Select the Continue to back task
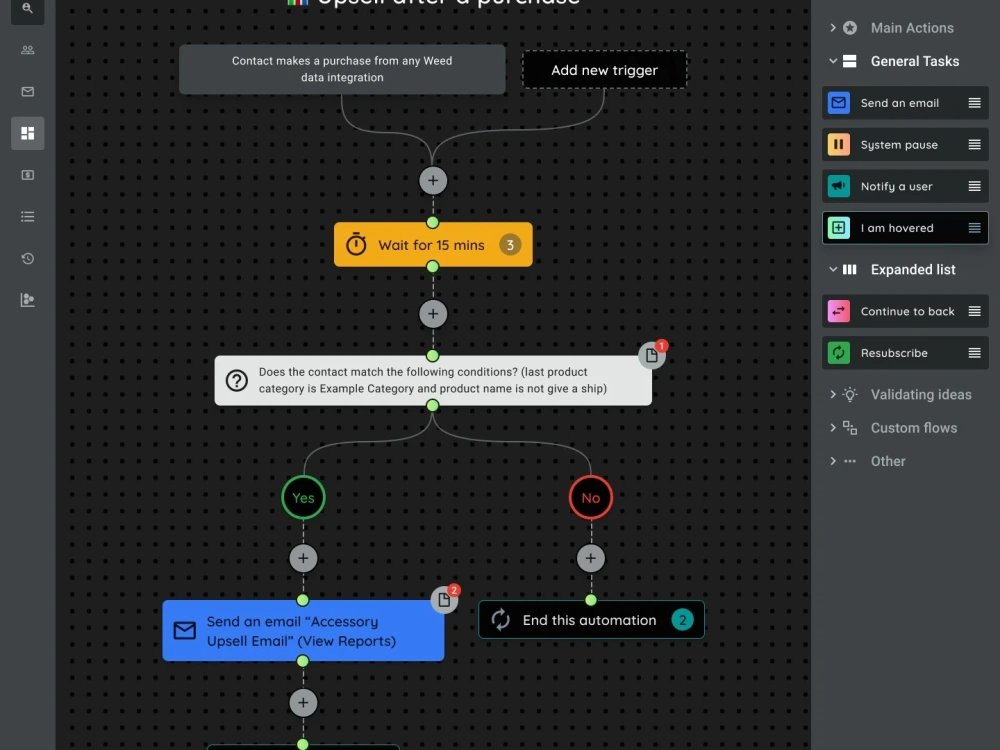The image size is (1000, 750). 905,311
